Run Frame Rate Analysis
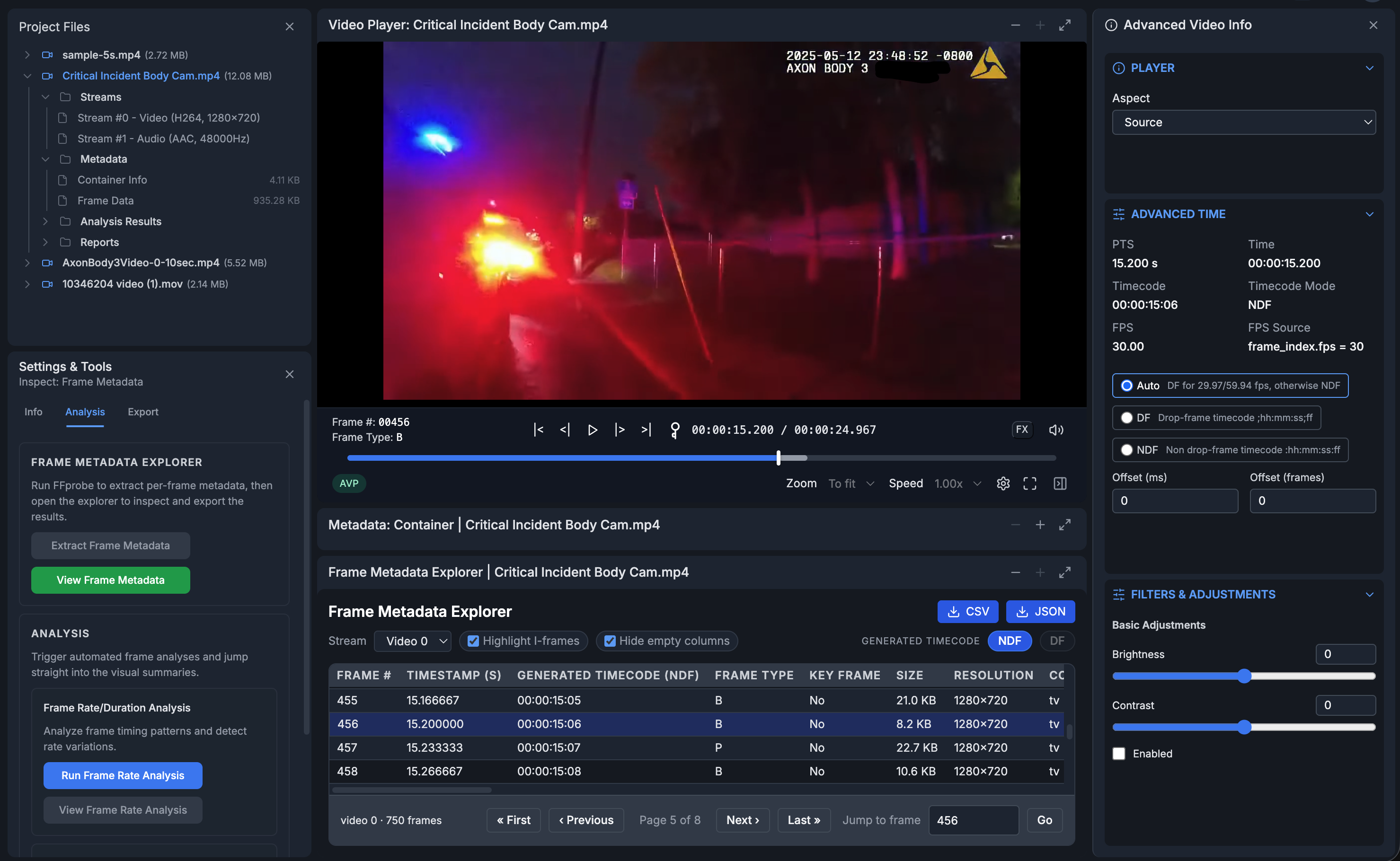 (x=123, y=775)
